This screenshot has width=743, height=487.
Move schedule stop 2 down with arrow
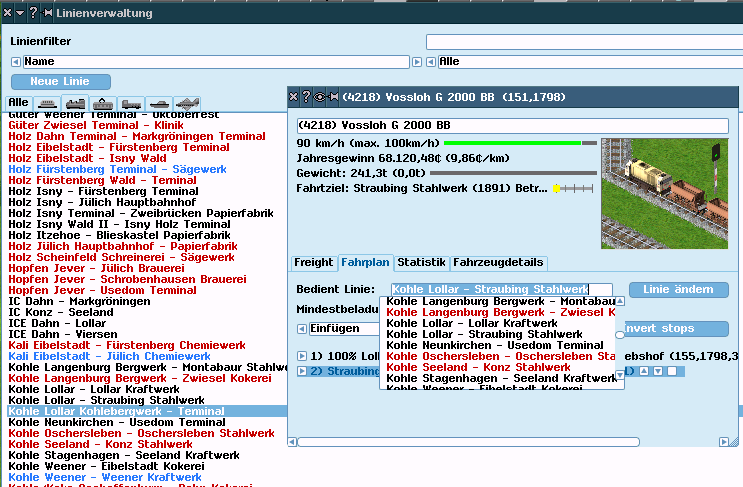(657, 371)
